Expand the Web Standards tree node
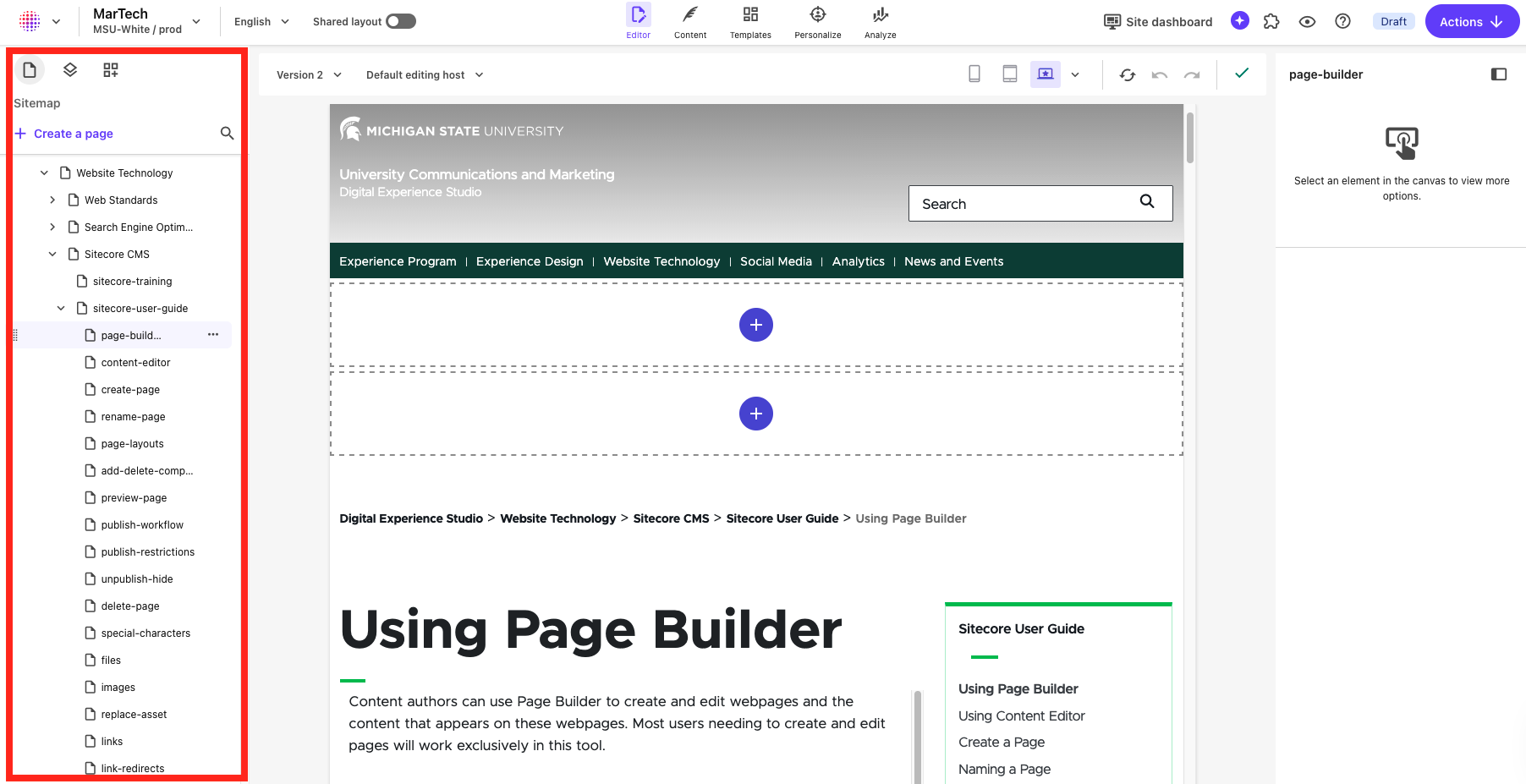 (52, 200)
